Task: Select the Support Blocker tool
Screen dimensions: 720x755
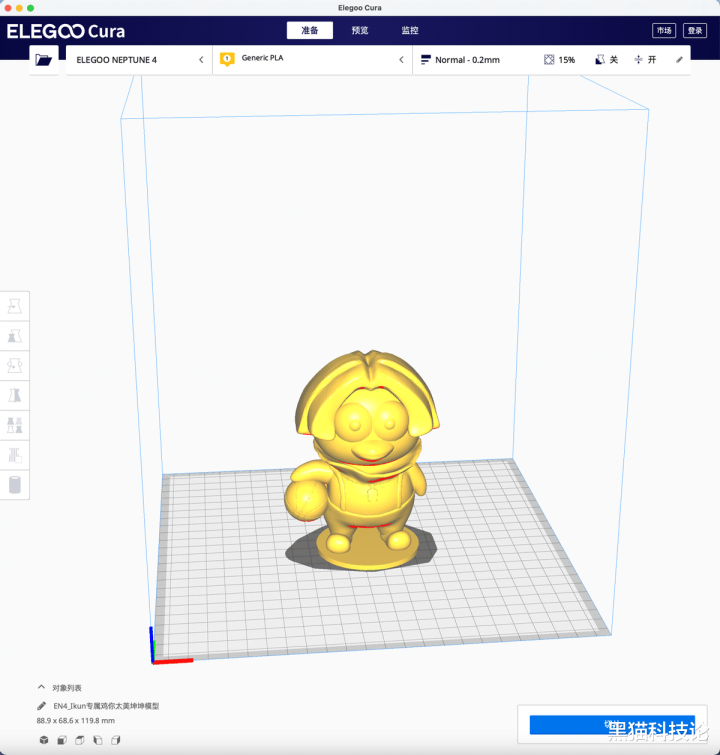Action: click(14, 456)
